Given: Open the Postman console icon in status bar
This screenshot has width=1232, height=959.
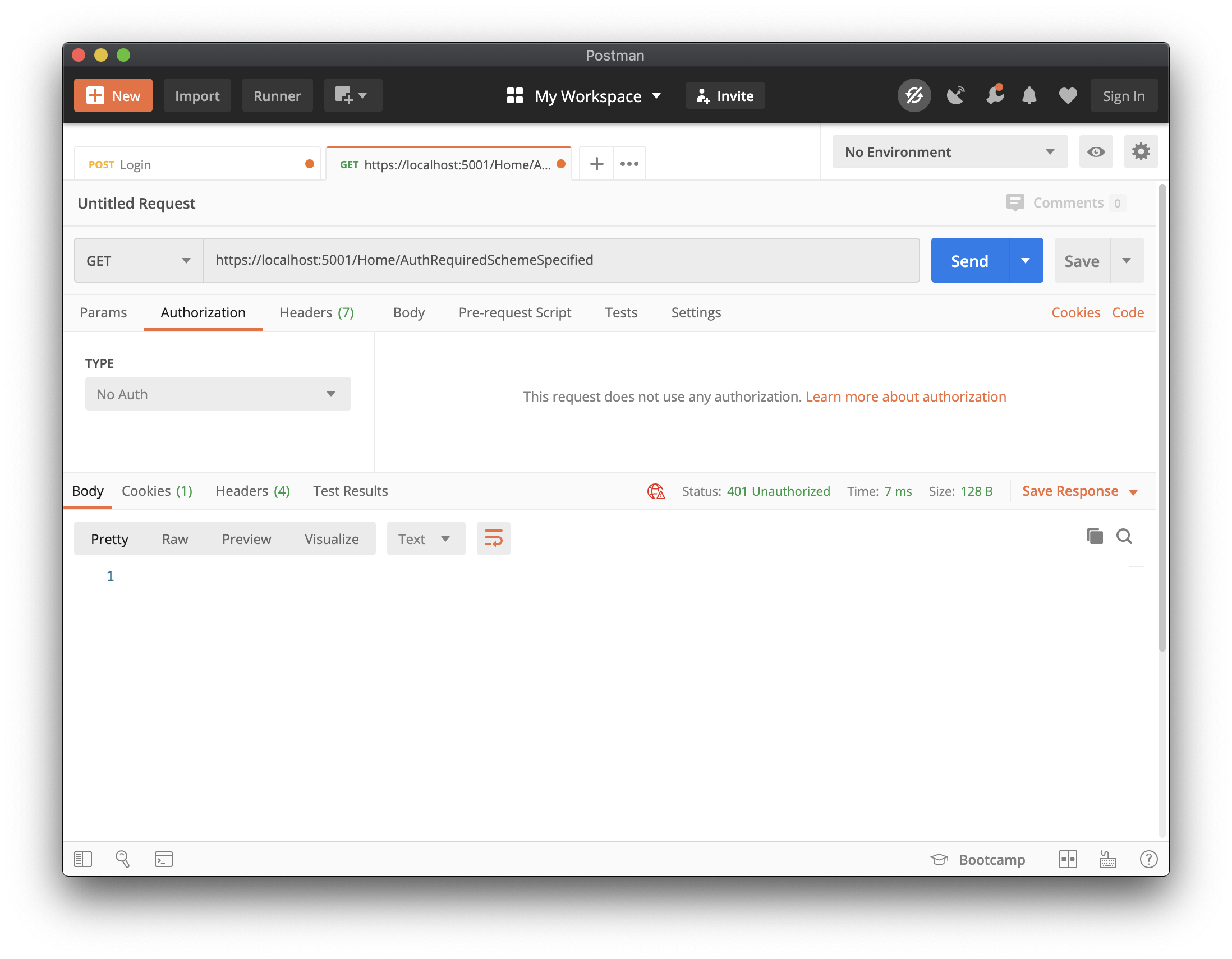Looking at the screenshot, I should coord(164,859).
